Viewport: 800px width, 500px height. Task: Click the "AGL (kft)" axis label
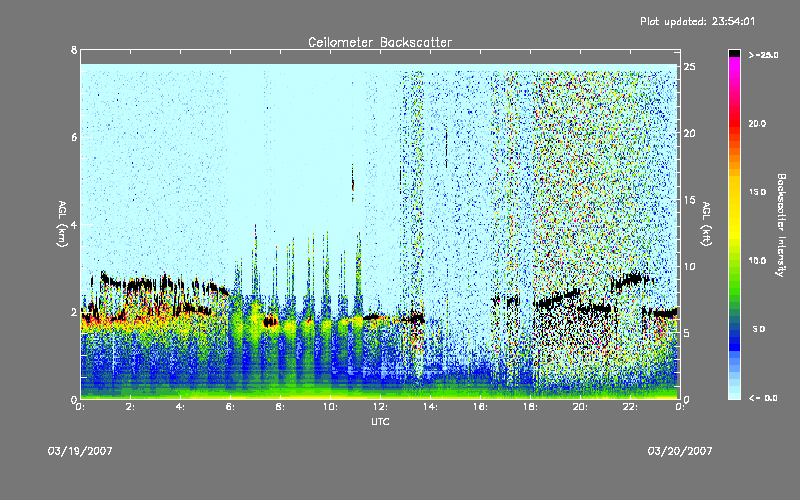(x=707, y=224)
